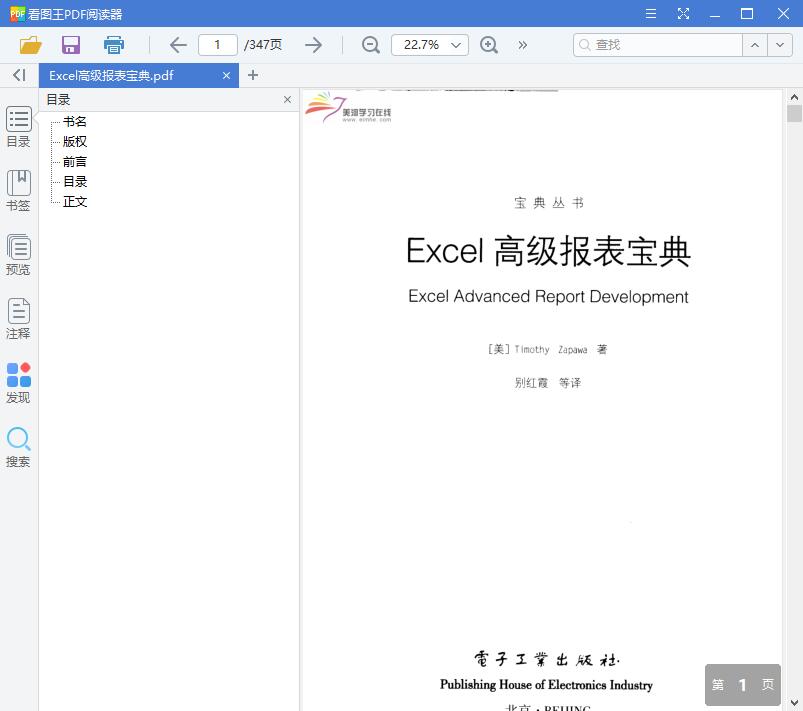
Task: Open the 前言 section from the catalog
Action: (74, 161)
